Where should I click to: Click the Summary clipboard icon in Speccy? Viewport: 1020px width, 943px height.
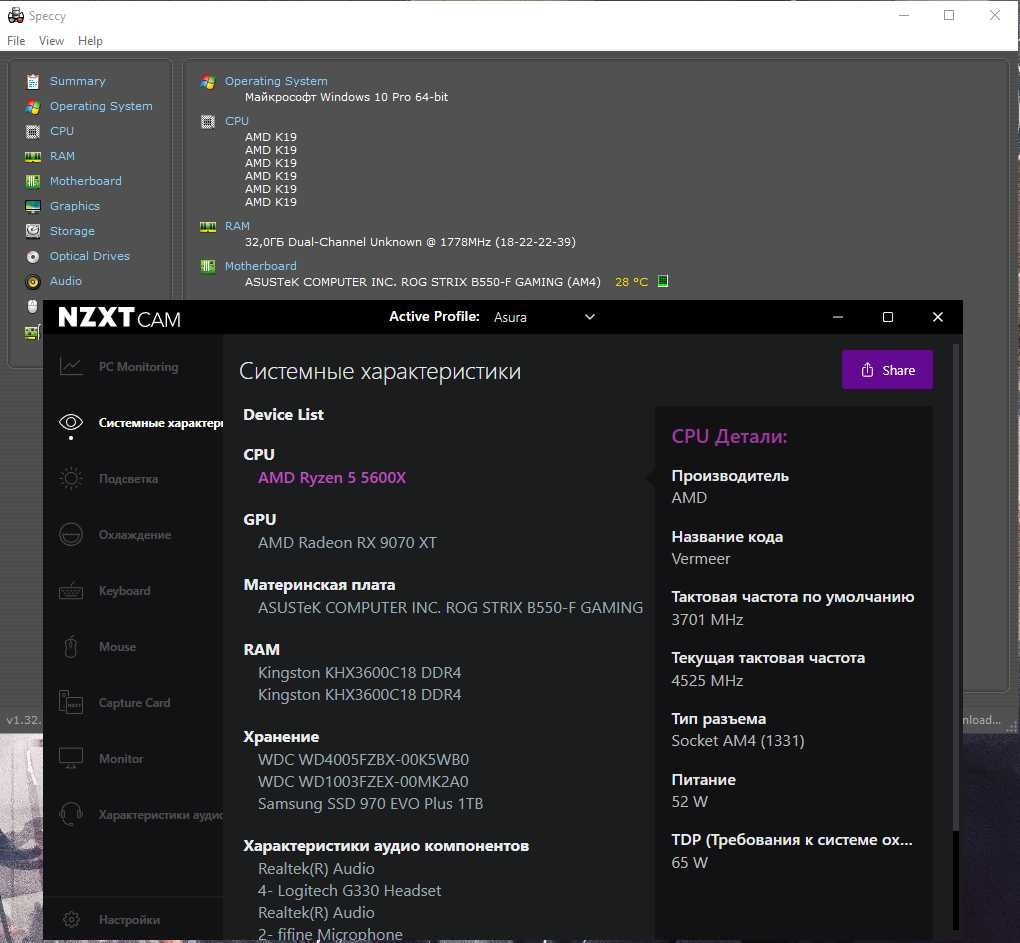33,81
